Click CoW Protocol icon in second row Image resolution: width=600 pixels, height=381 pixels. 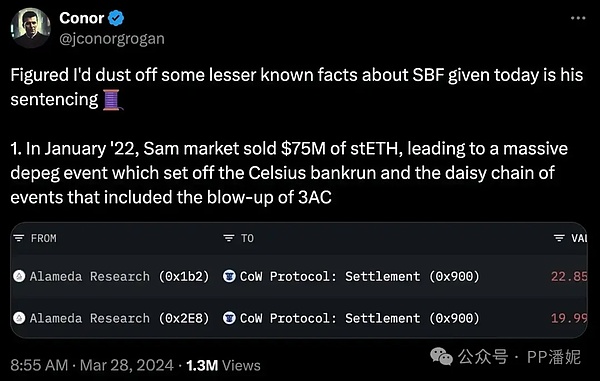coord(229,318)
